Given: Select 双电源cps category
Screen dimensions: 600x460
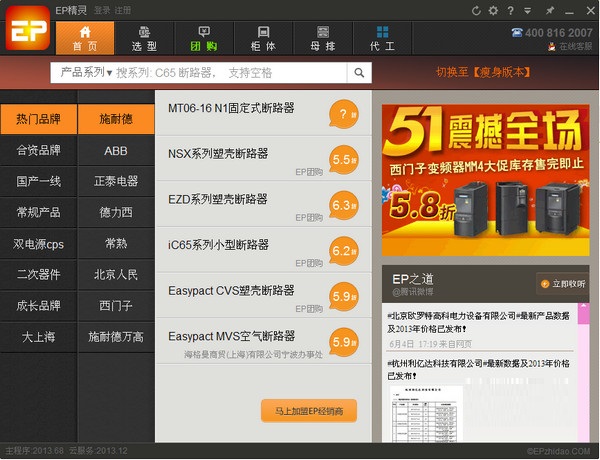Looking at the screenshot, I should (x=38, y=244).
